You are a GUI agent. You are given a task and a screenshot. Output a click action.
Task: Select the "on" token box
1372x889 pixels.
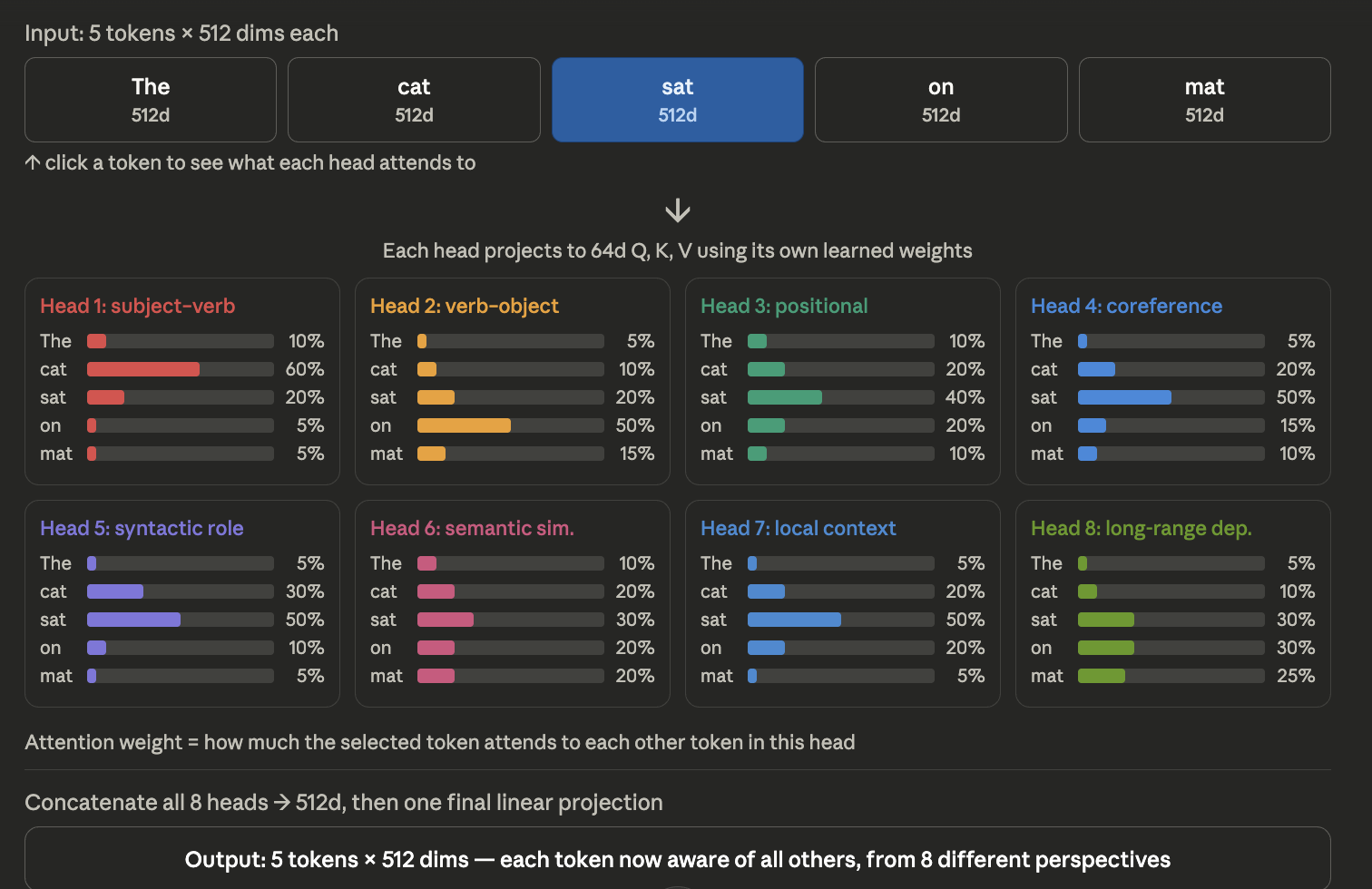tap(941, 100)
